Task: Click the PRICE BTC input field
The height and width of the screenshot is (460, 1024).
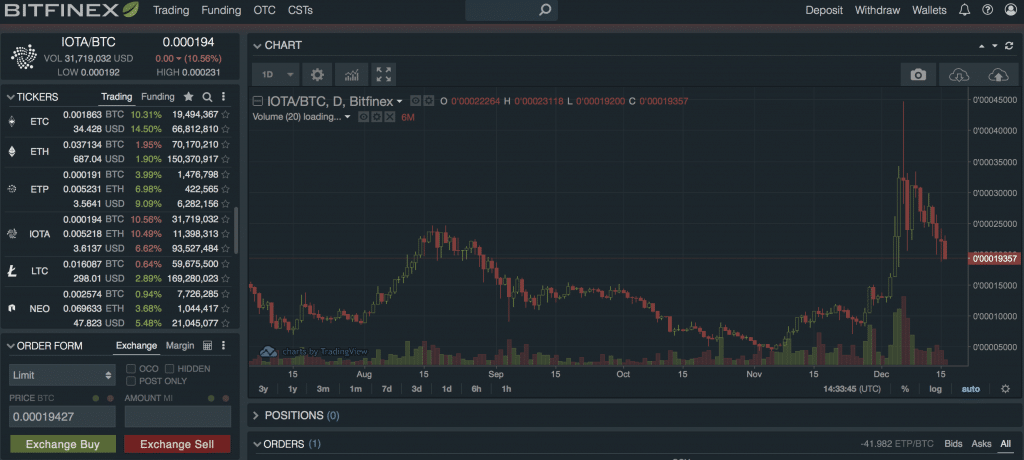Action: click(62, 416)
